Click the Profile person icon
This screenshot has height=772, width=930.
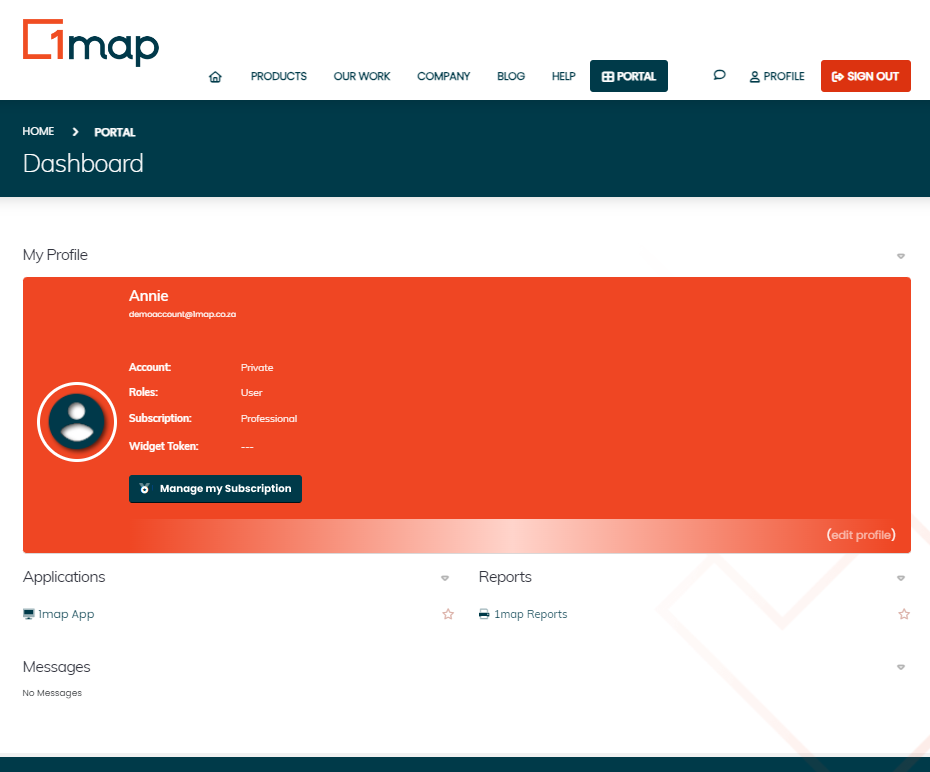point(753,76)
